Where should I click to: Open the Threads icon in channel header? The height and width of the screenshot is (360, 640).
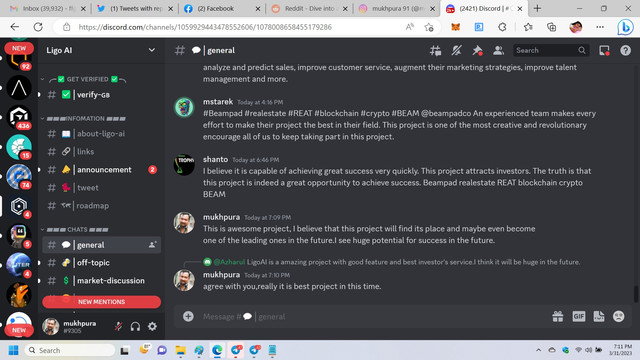tap(435, 51)
